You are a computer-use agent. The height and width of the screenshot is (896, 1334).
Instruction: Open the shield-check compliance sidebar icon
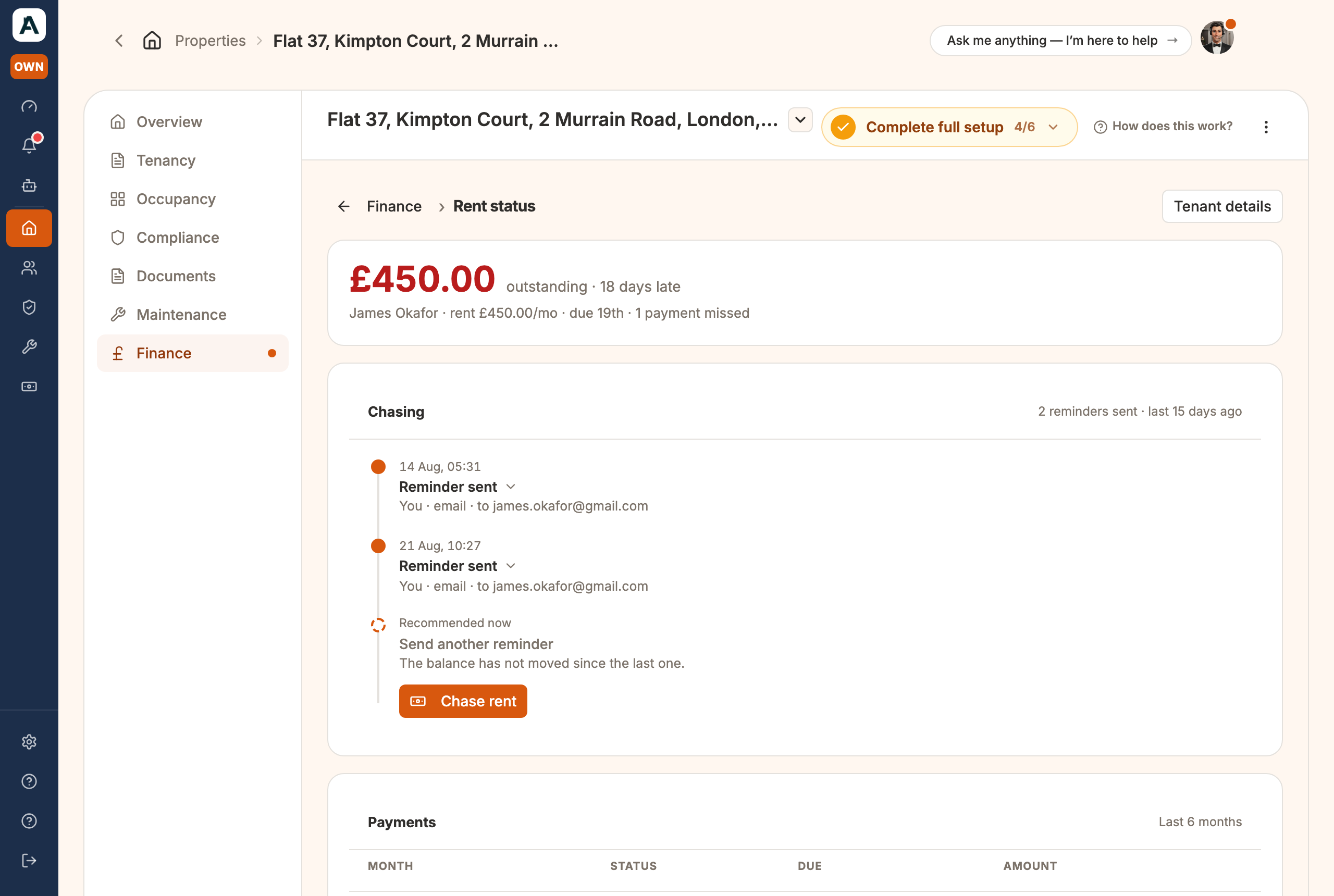[x=29, y=307]
